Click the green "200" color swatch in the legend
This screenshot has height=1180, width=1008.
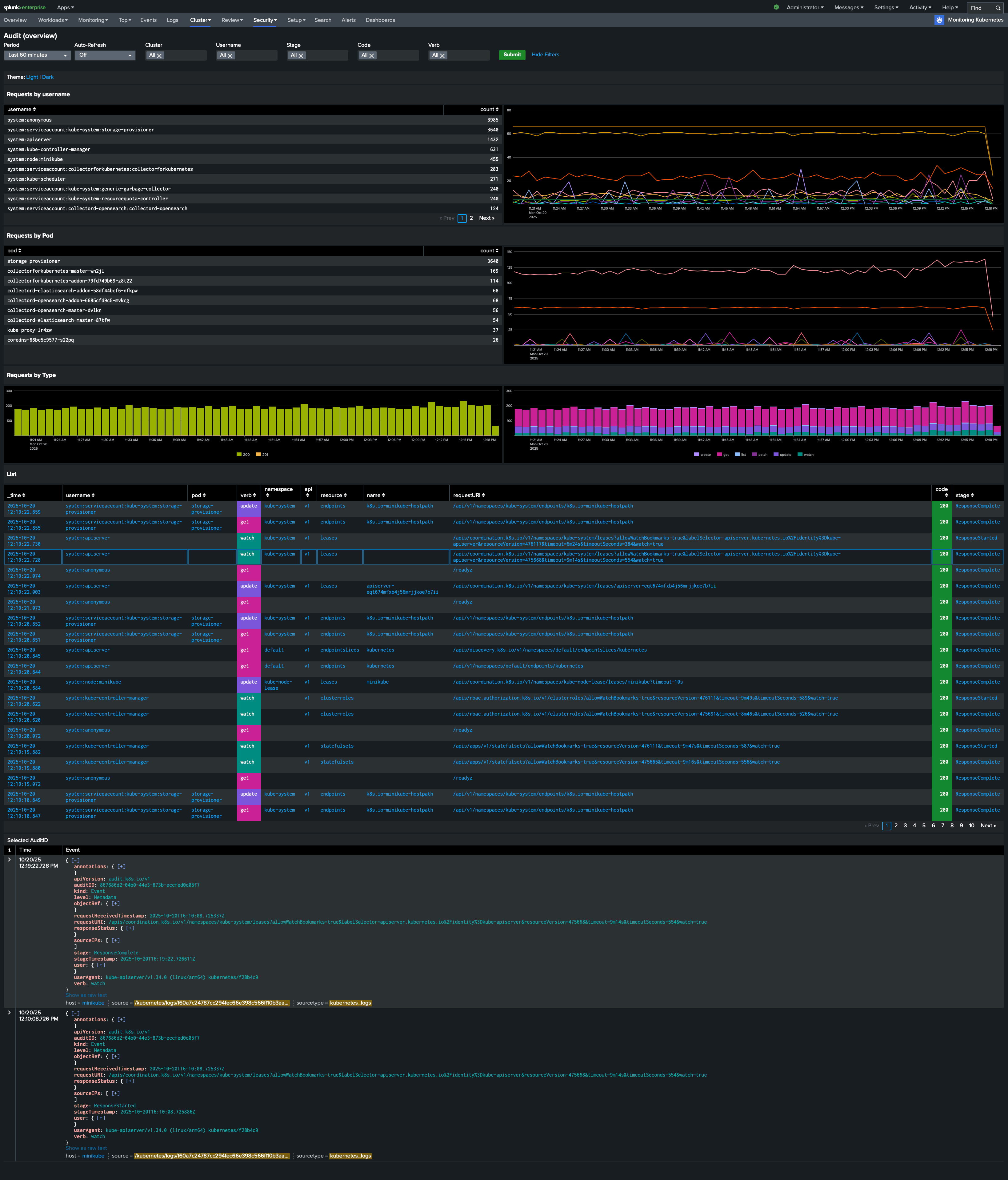click(x=239, y=455)
